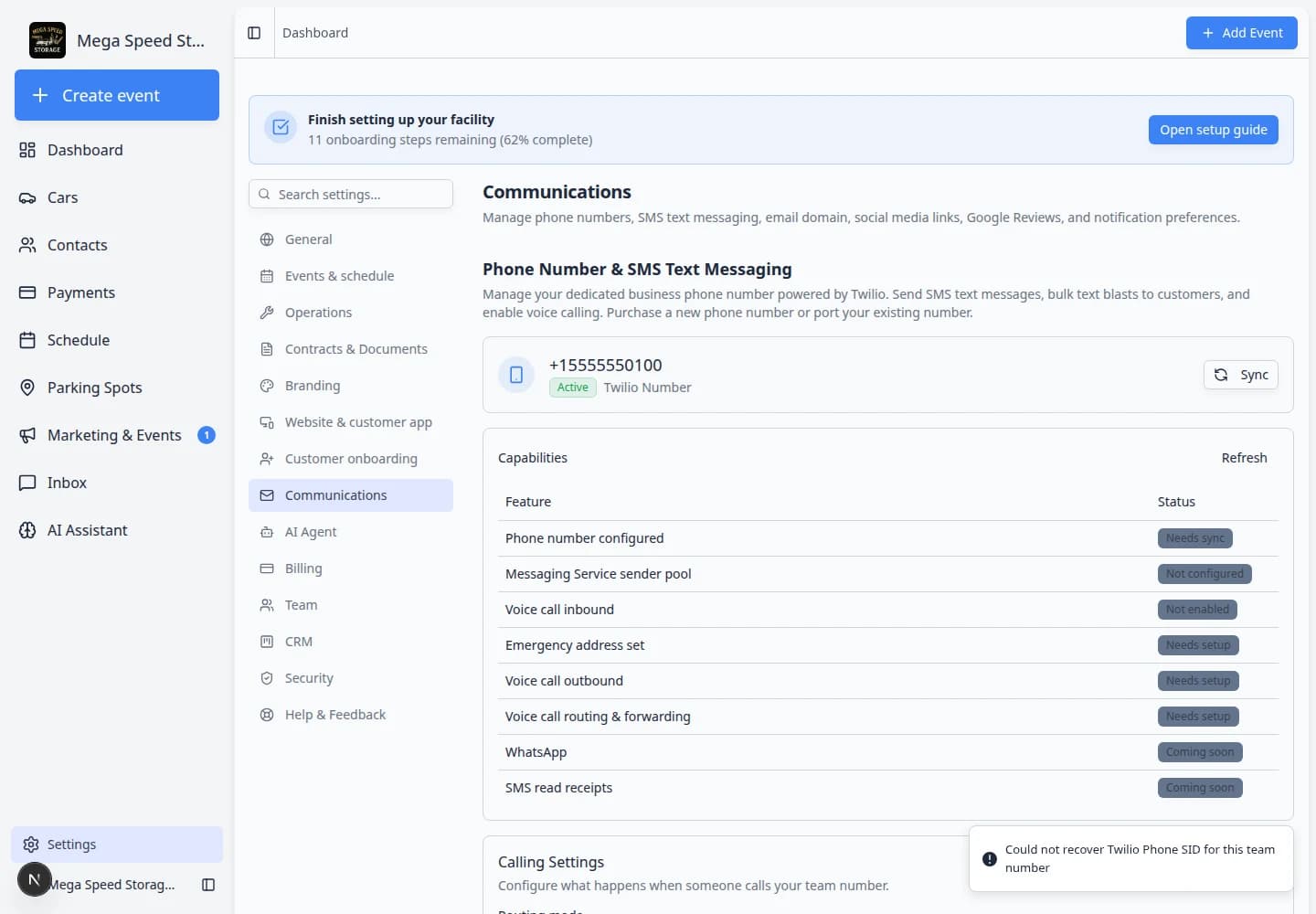Click the Inbox chat icon
Viewport: 1316px width, 914px height.
[x=27, y=483]
